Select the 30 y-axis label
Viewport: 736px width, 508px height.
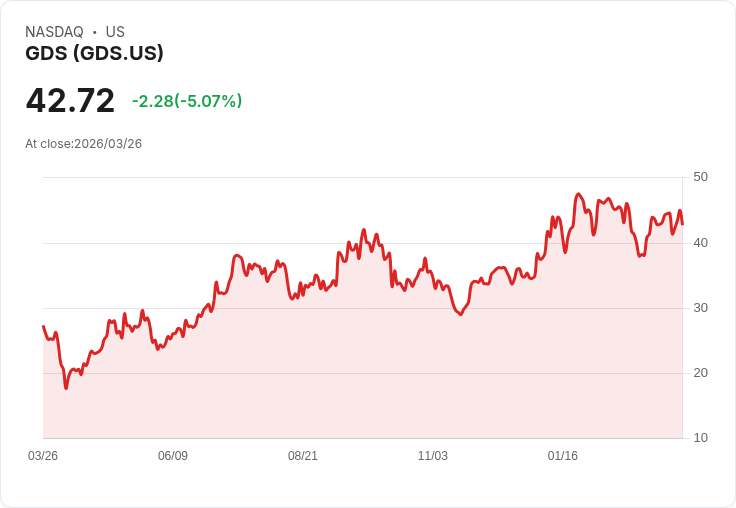point(700,307)
